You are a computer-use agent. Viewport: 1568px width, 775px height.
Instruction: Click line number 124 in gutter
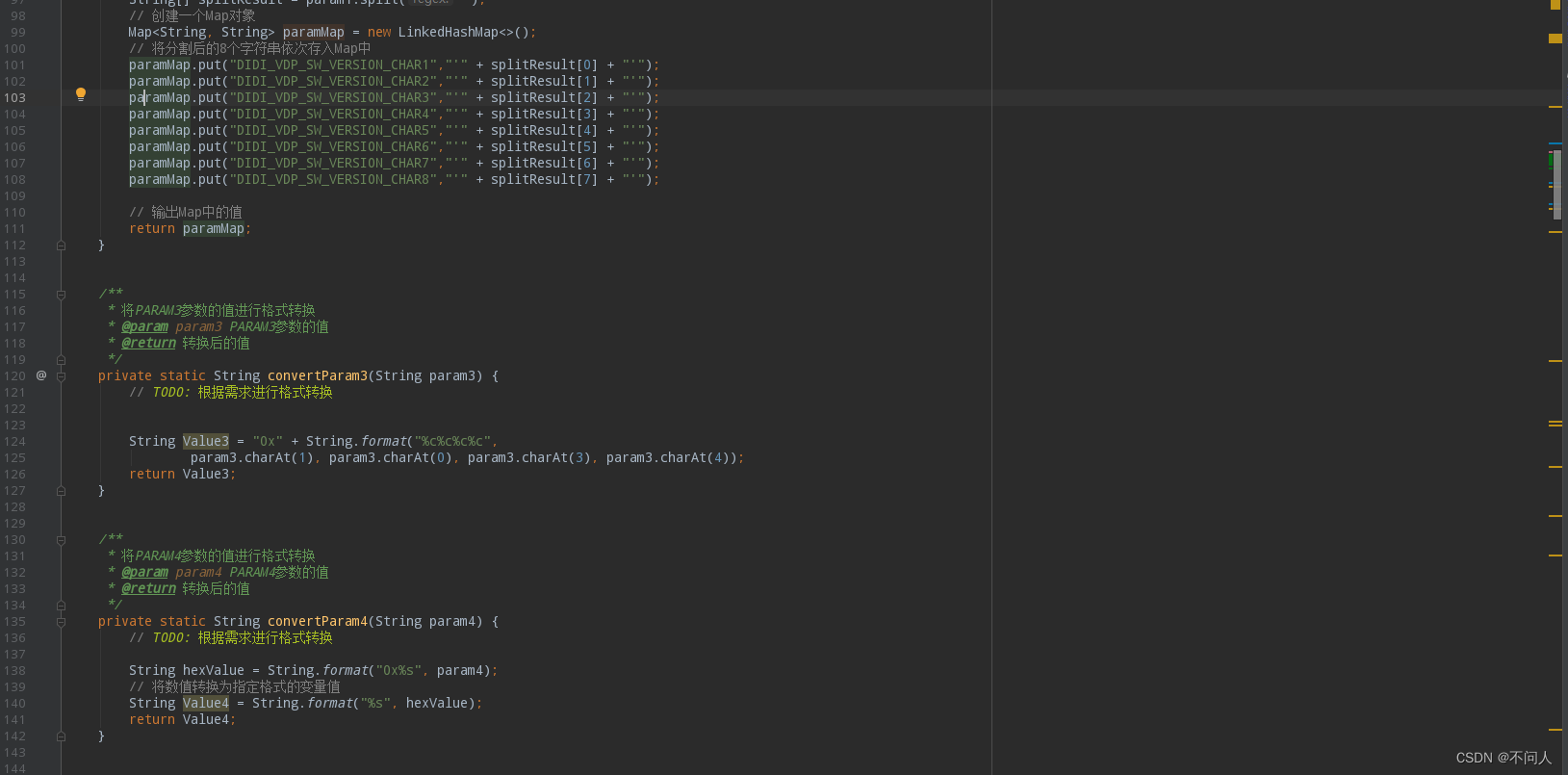[x=14, y=441]
